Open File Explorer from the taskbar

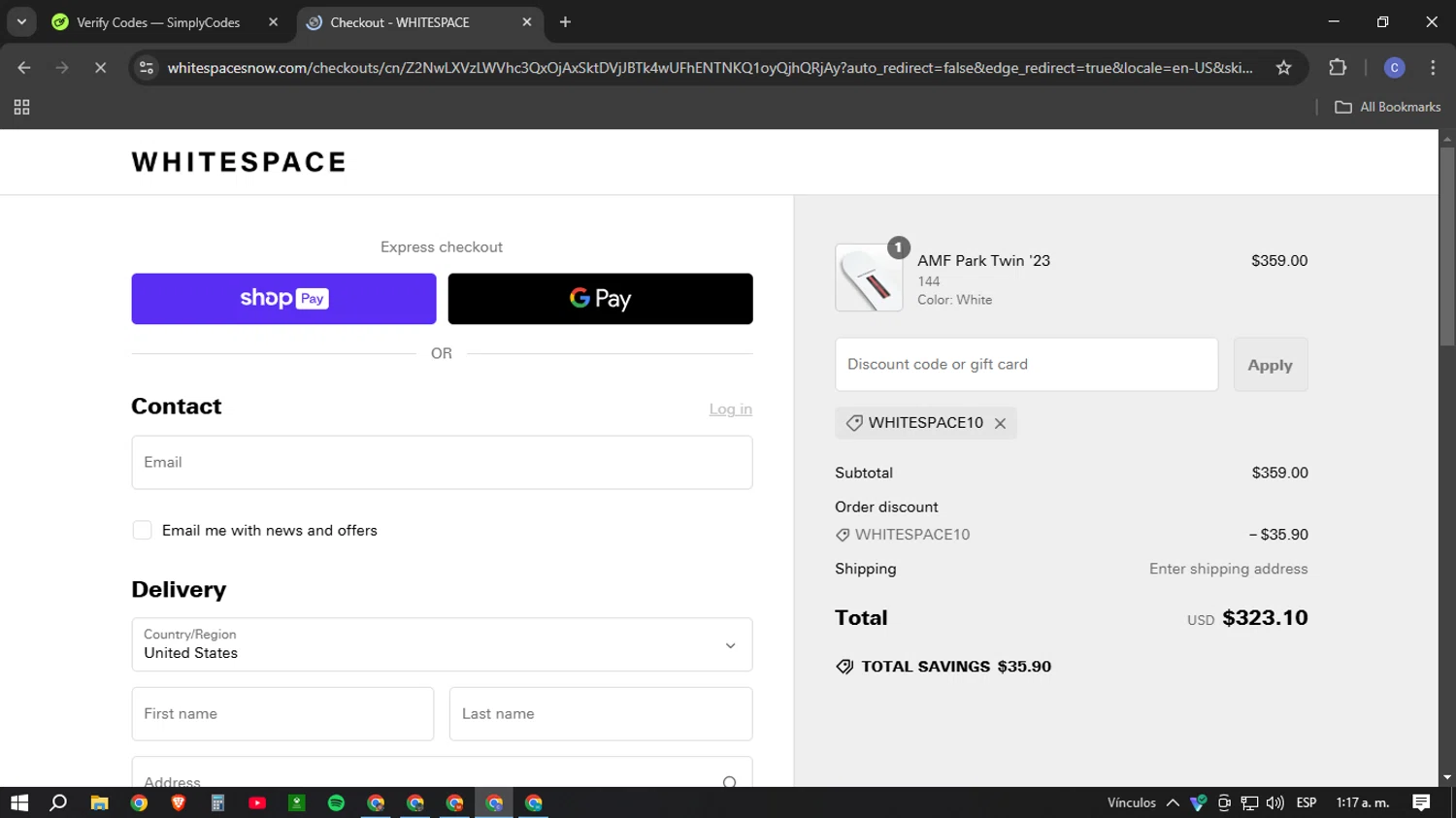99,802
